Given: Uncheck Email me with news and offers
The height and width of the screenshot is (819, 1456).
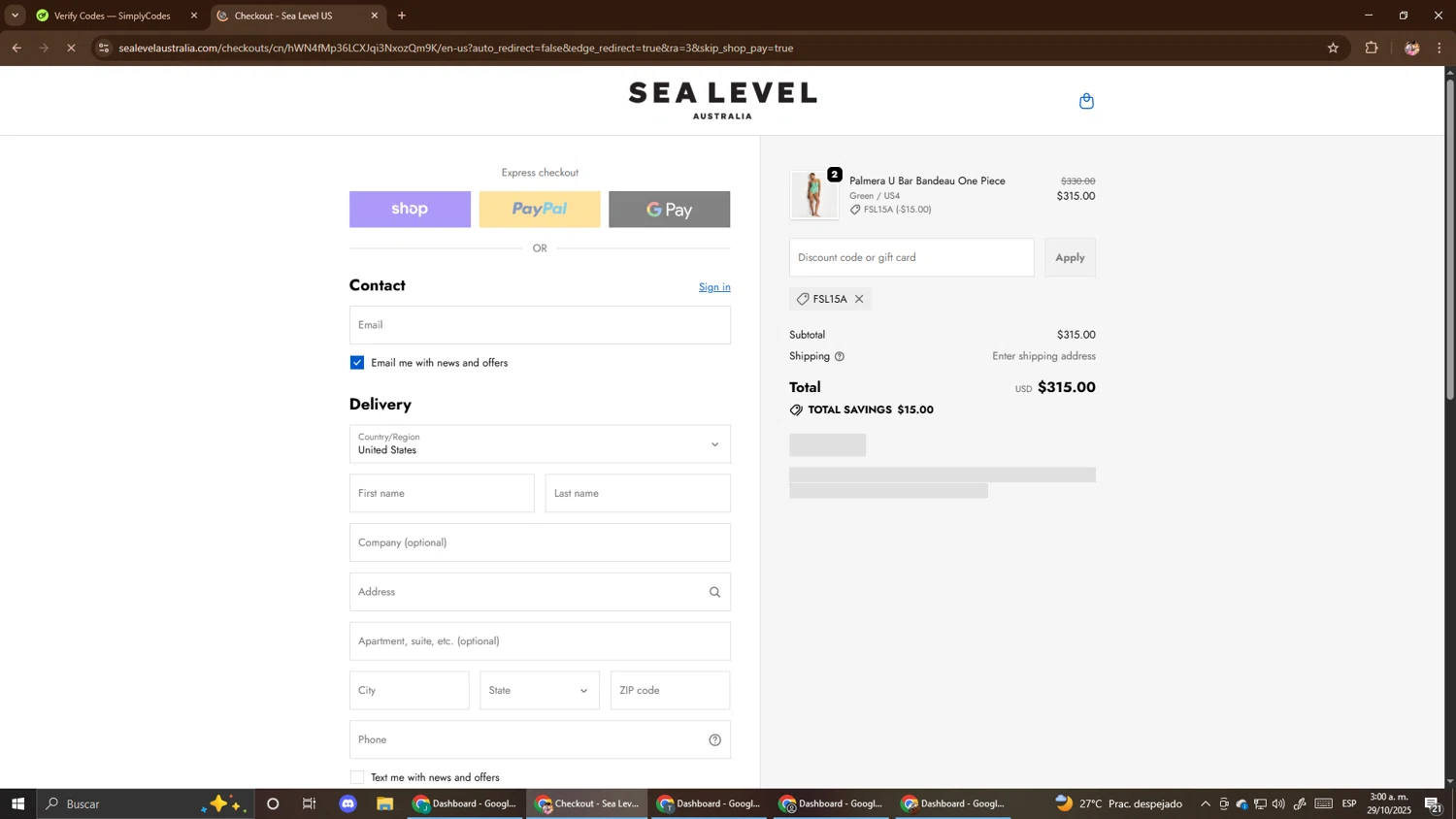Looking at the screenshot, I should (357, 363).
